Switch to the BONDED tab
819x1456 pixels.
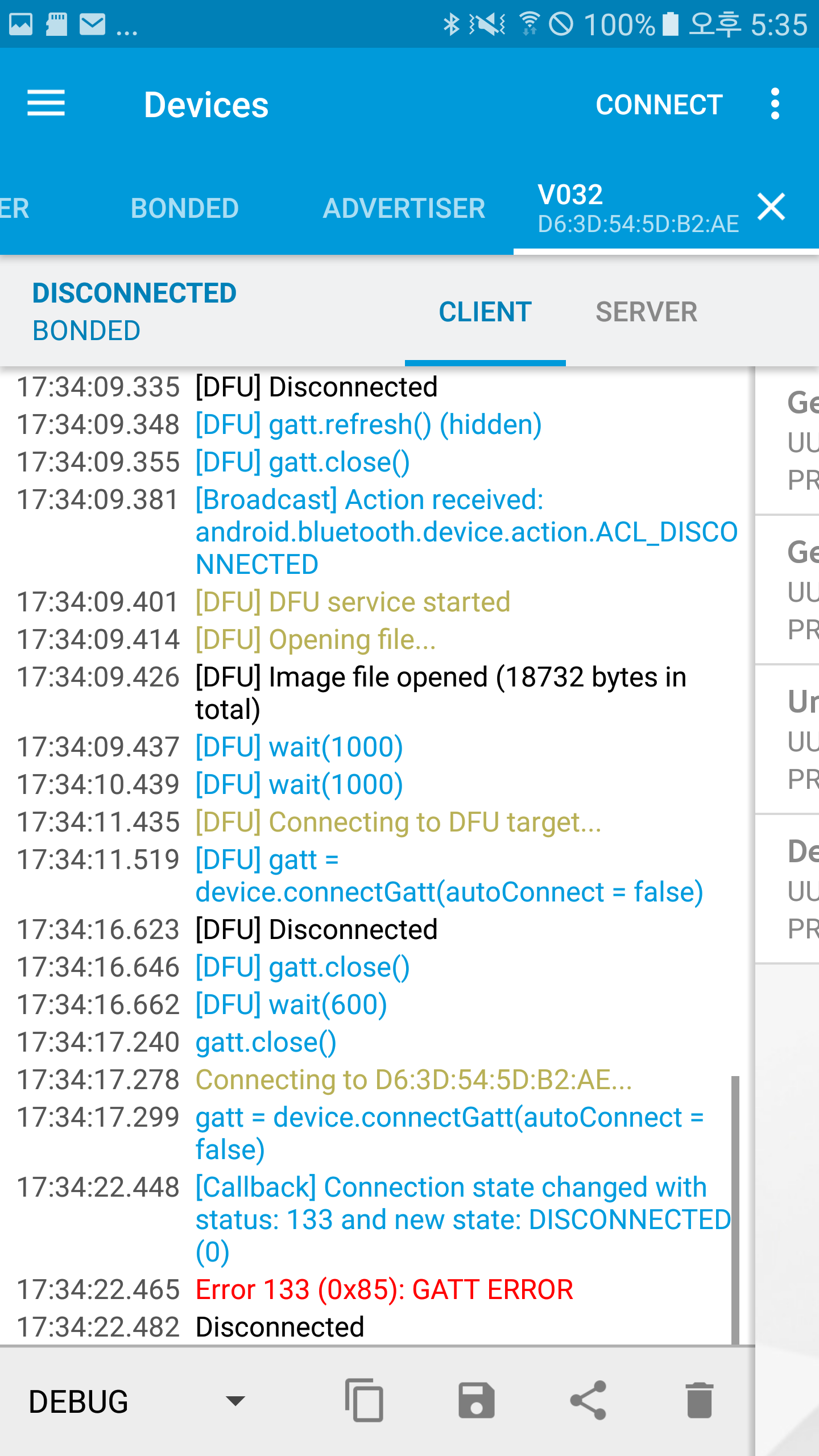184,208
